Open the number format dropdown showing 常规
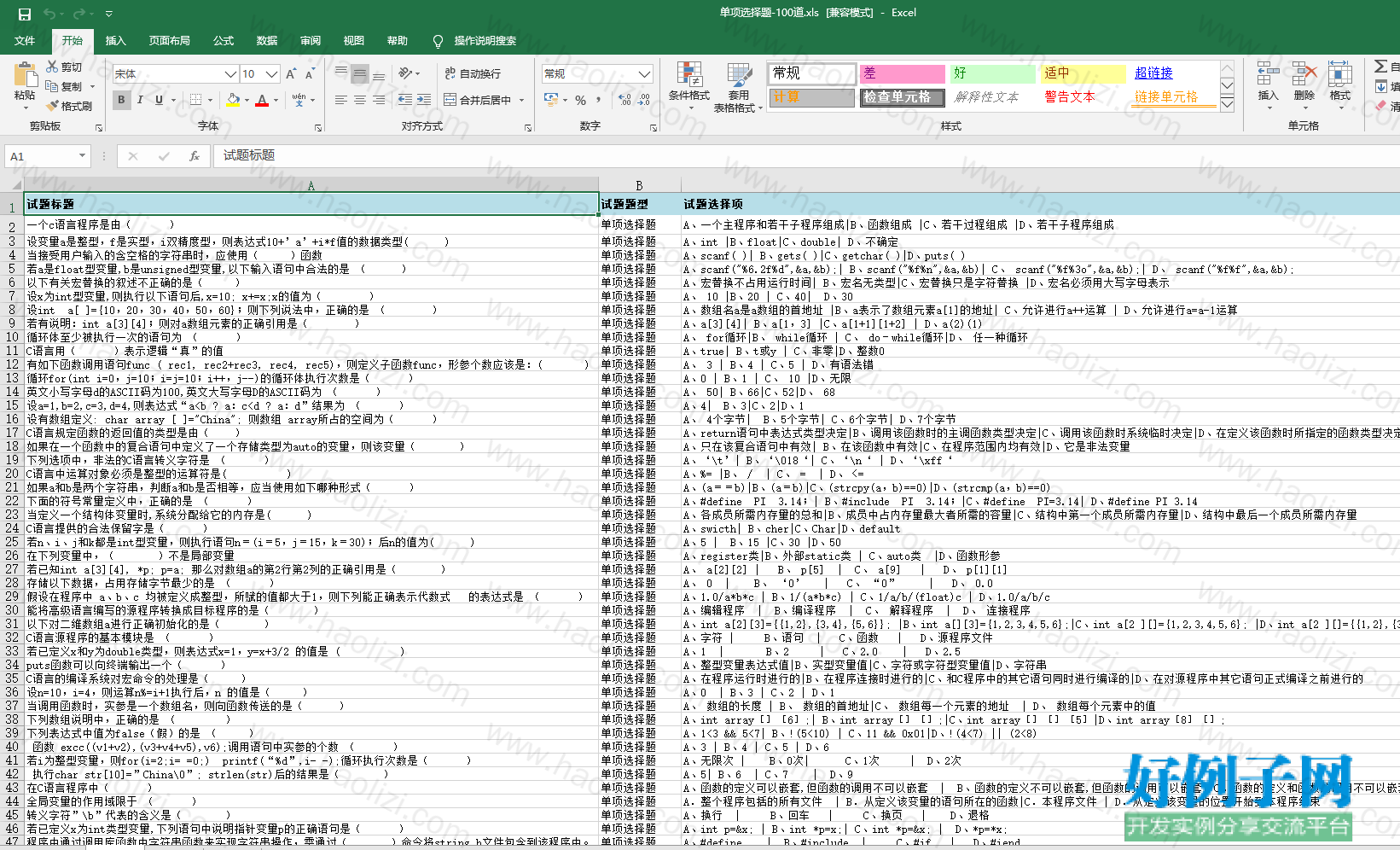The image size is (1400, 850). click(x=644, y=73)
